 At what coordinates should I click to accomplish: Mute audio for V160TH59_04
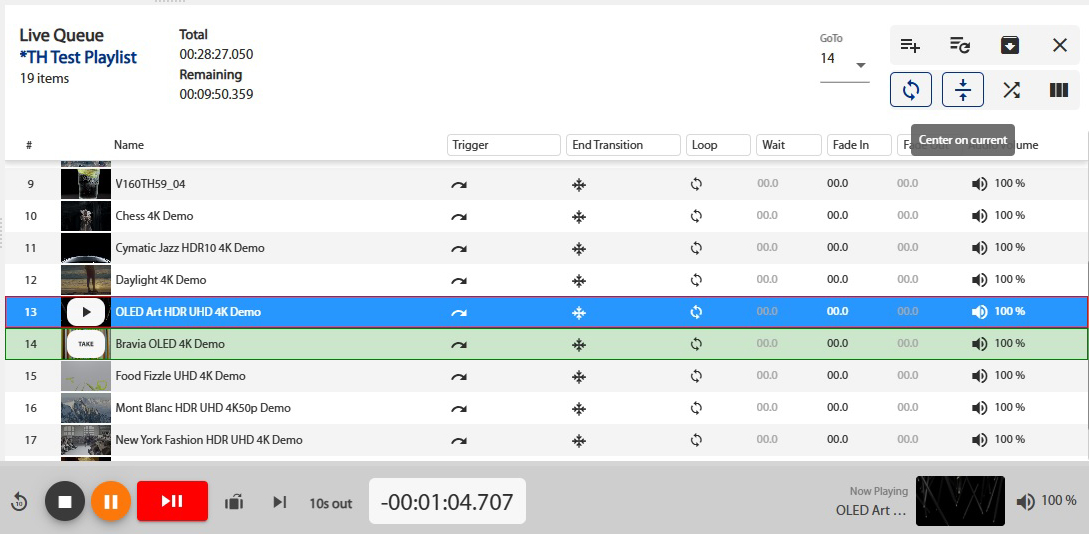coord(979,184)
